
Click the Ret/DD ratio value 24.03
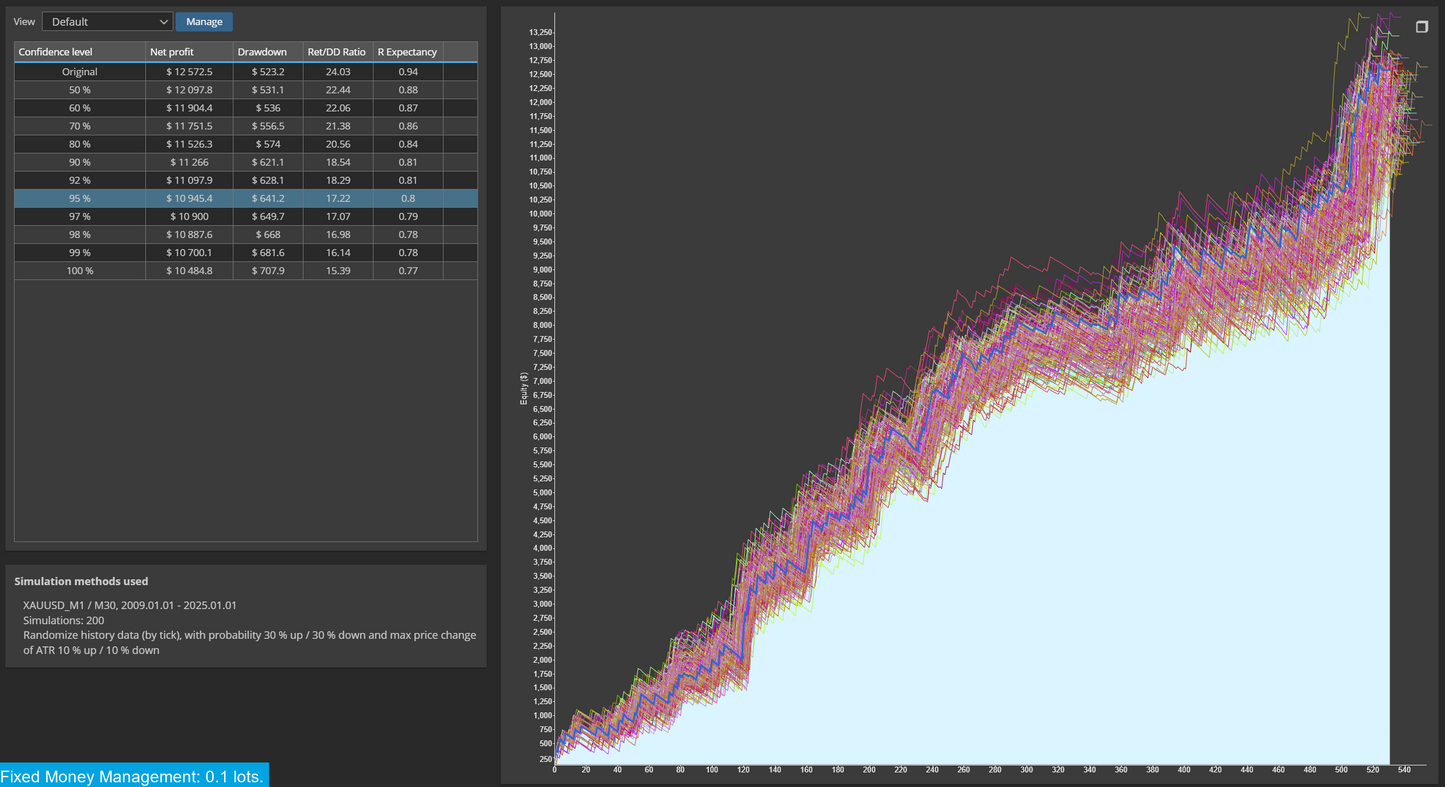point(338,72)
